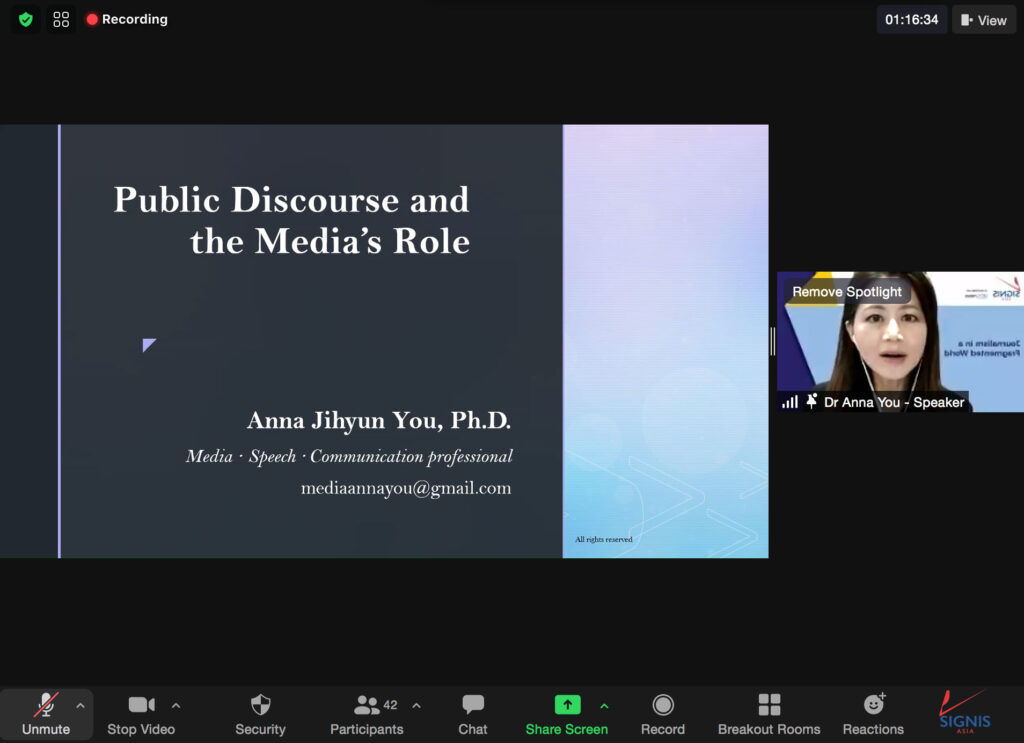1024x743 pixels.
Task: Click the red Recording indicator
Action: [x=127, y=19]
